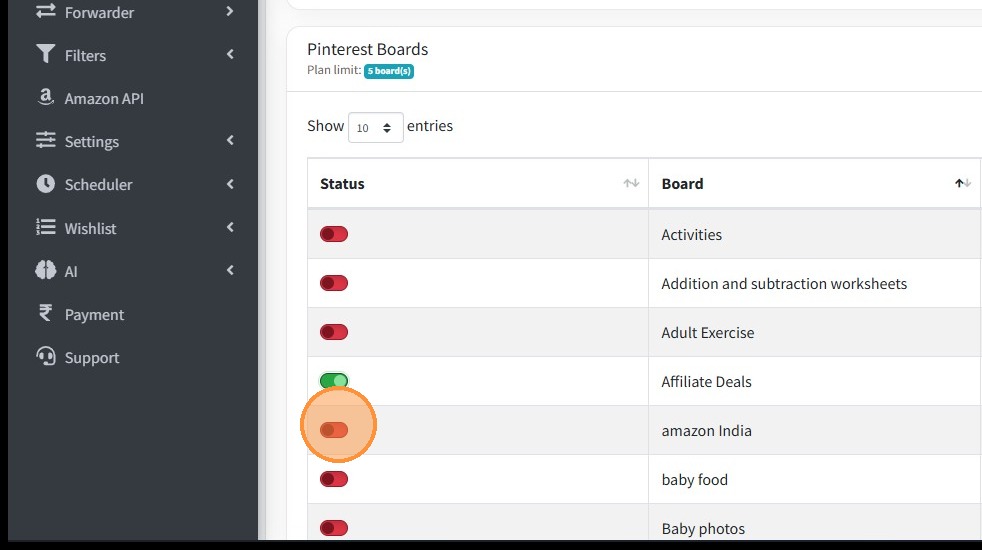Click the Payment rupee icon

click(45, 314)
